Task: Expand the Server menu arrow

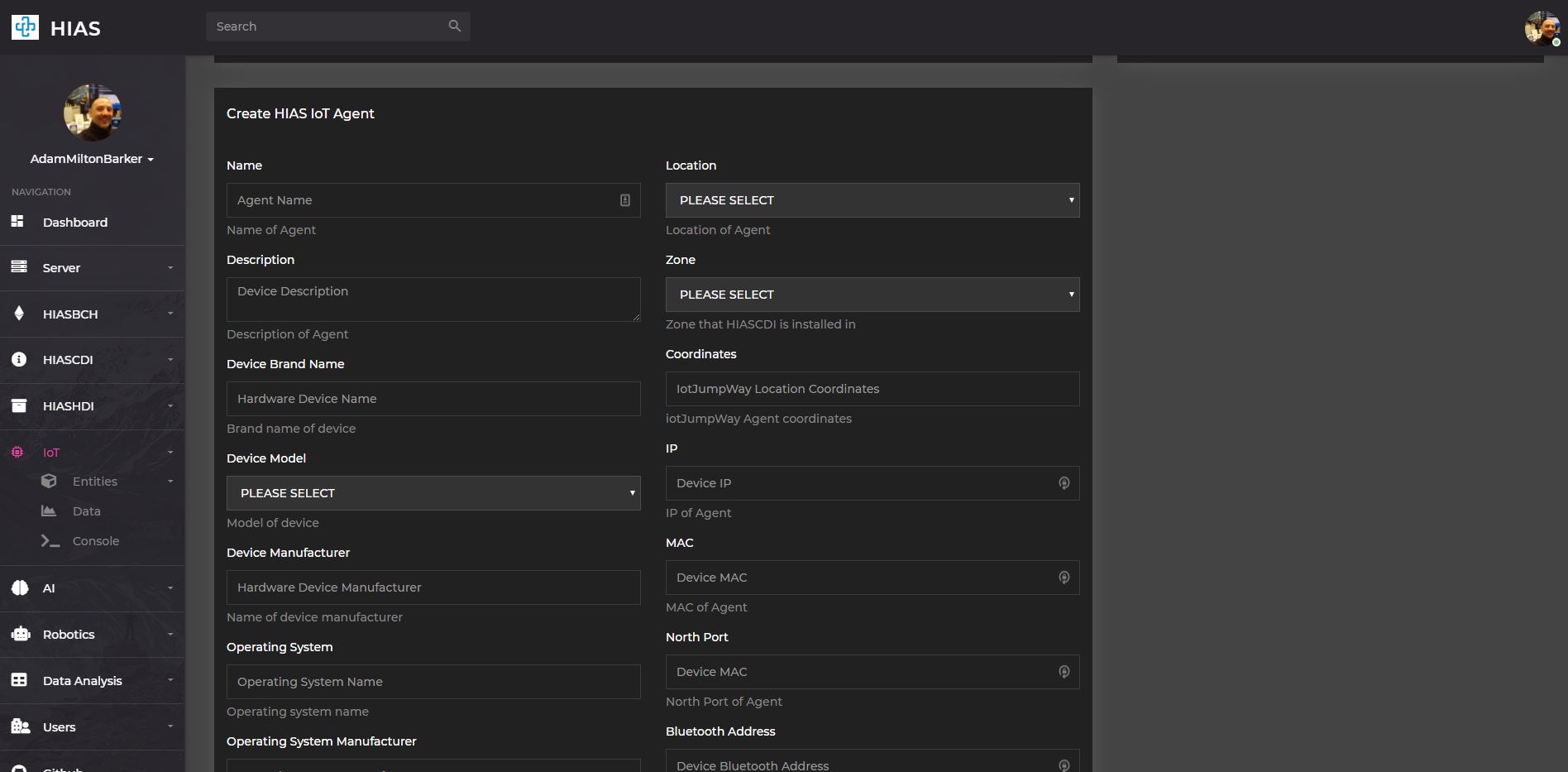Action: [170, 268]
